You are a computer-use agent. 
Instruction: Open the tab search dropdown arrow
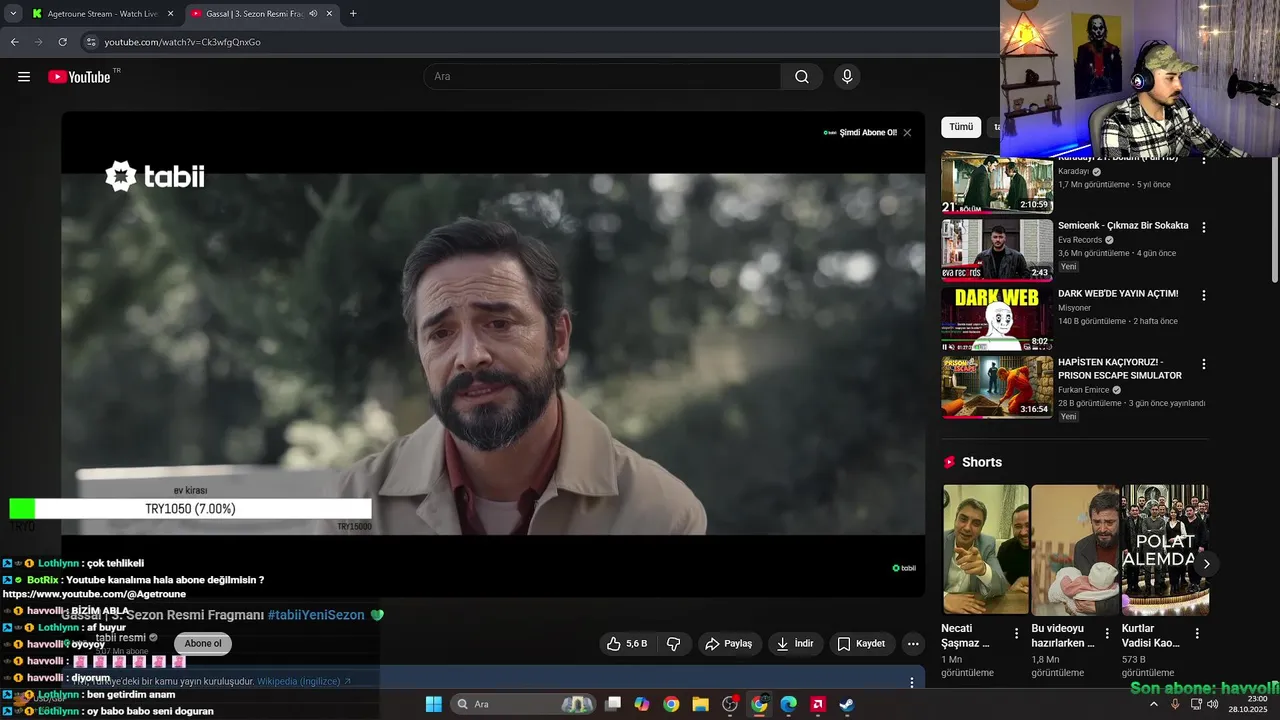[13, 14]
